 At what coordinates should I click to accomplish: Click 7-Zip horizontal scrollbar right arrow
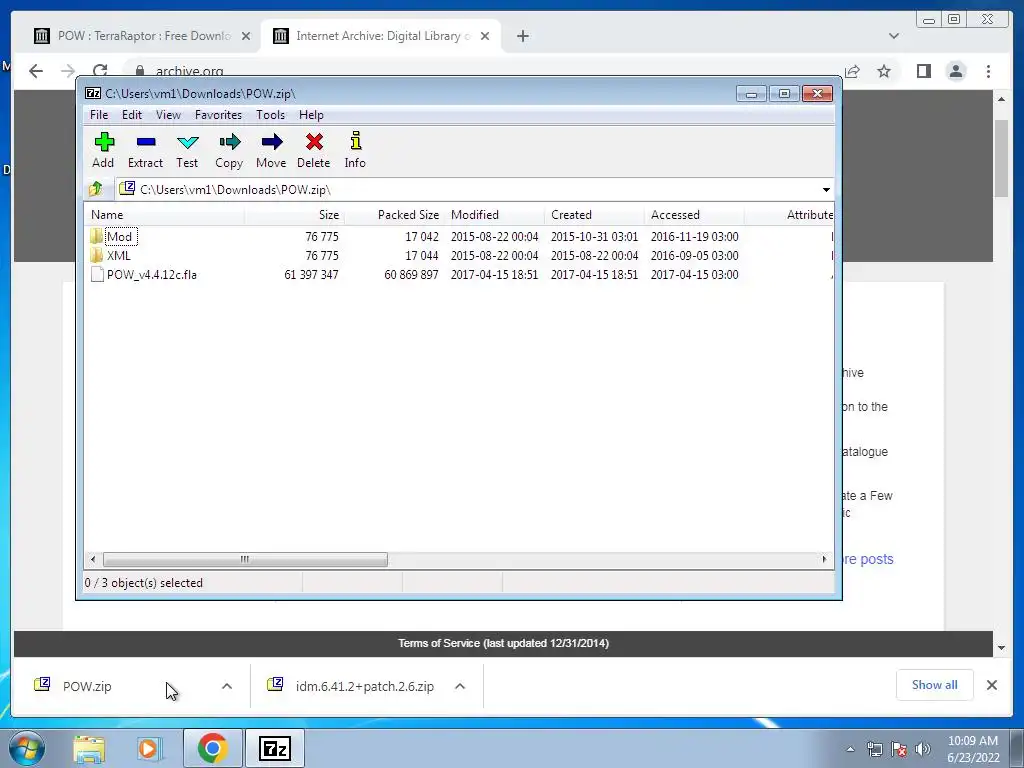824,560
